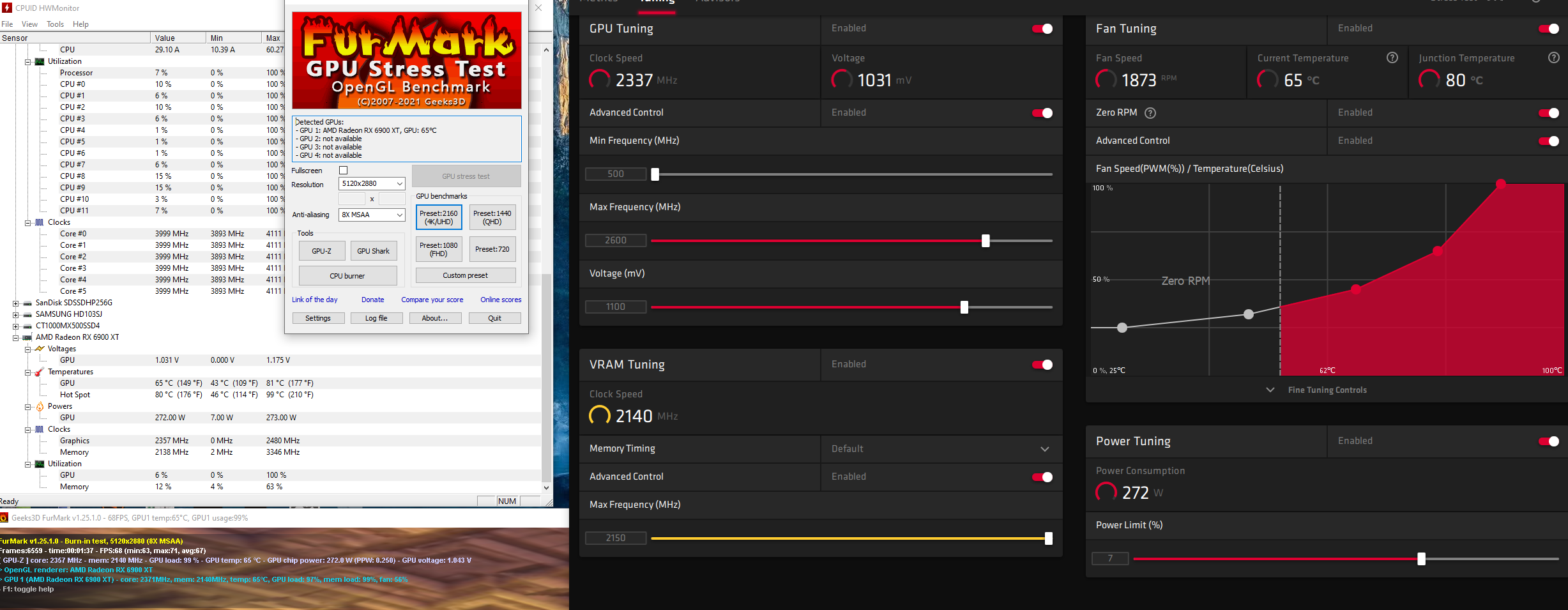Turn off the Fan Tuning switch
This screenshot has height=610, width=1568.
(1549, 29)
